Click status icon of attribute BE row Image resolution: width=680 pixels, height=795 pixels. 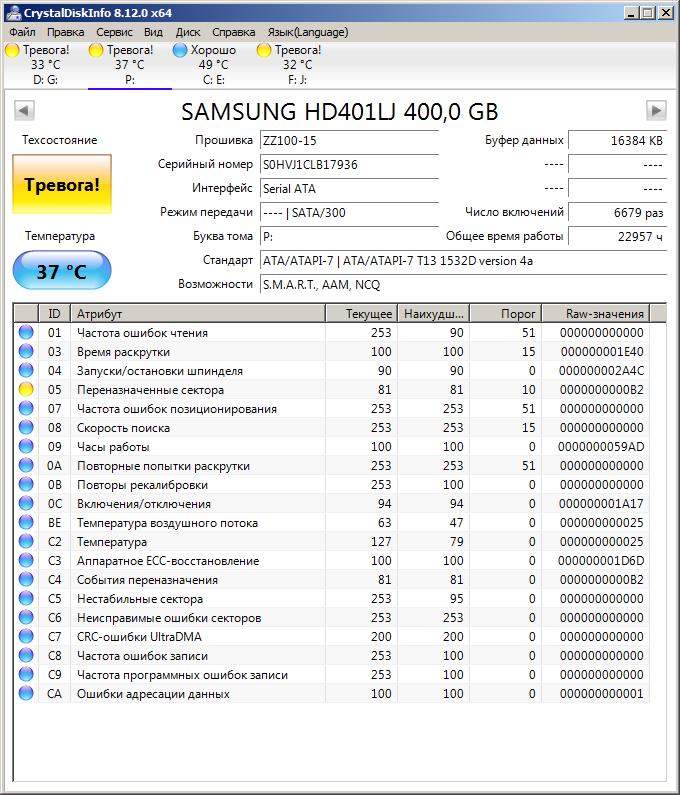coord(26,522)
